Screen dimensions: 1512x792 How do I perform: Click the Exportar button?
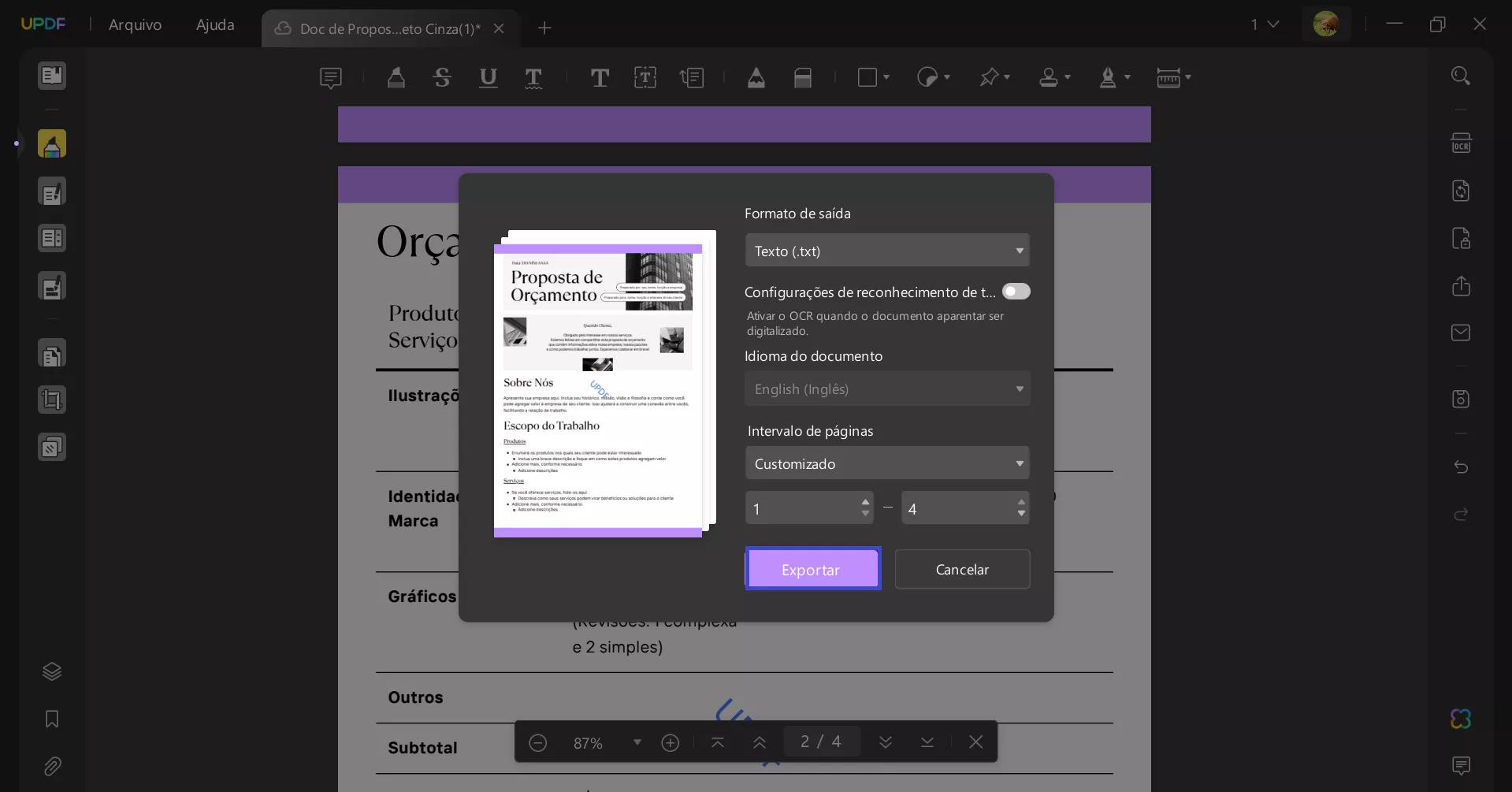coord(813,569)
